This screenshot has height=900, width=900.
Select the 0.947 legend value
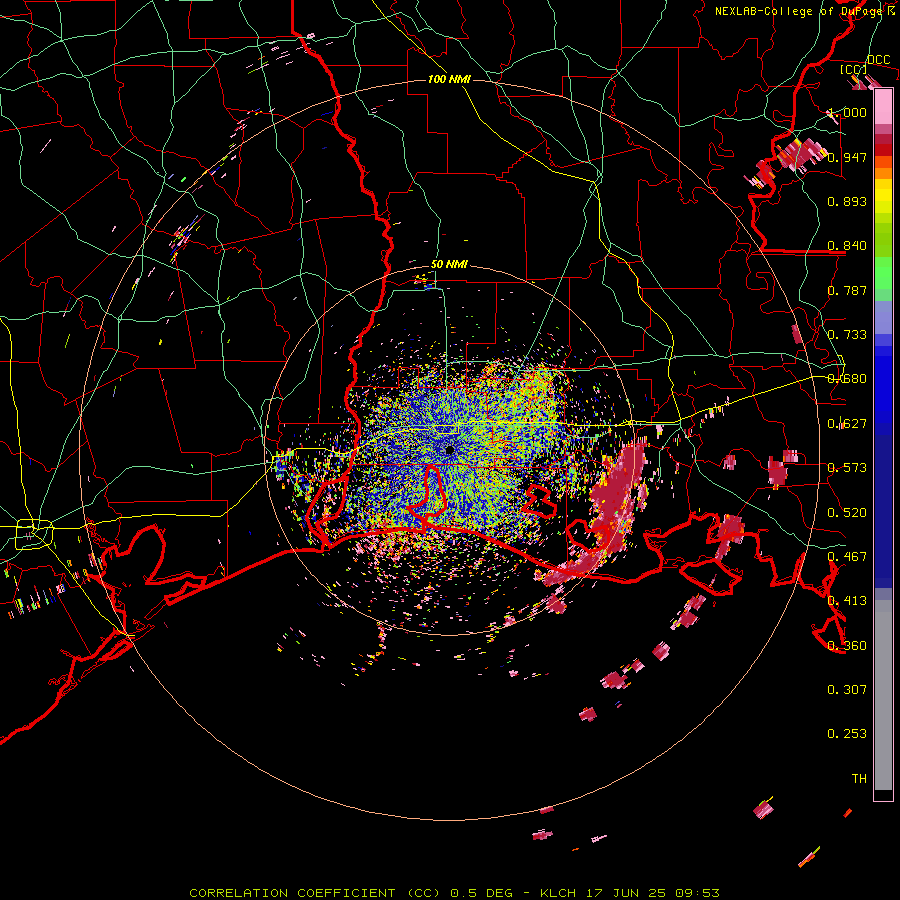tap(847, 157)
